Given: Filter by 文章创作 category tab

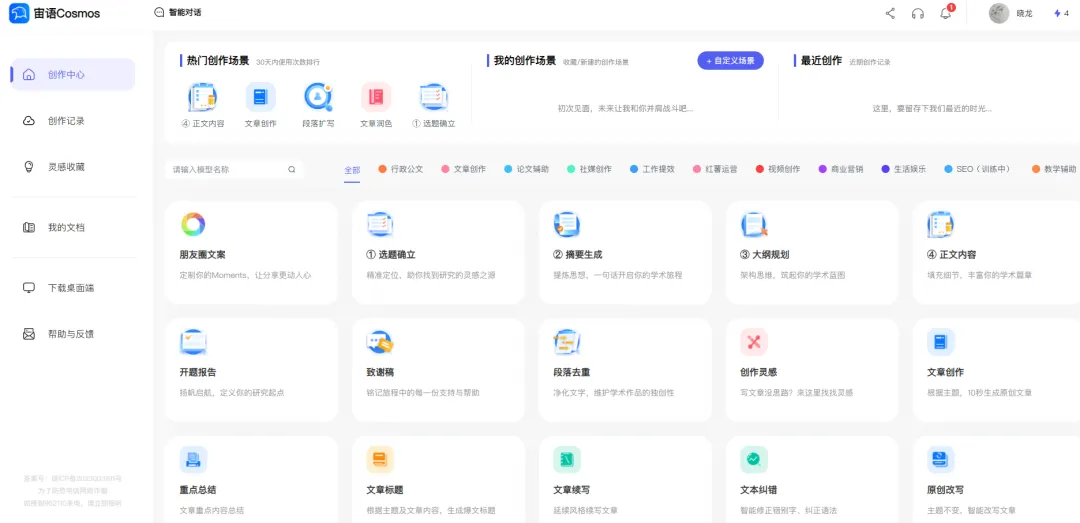Looking at the screenshot, I should pyautogui.click(x=464, y=169).
